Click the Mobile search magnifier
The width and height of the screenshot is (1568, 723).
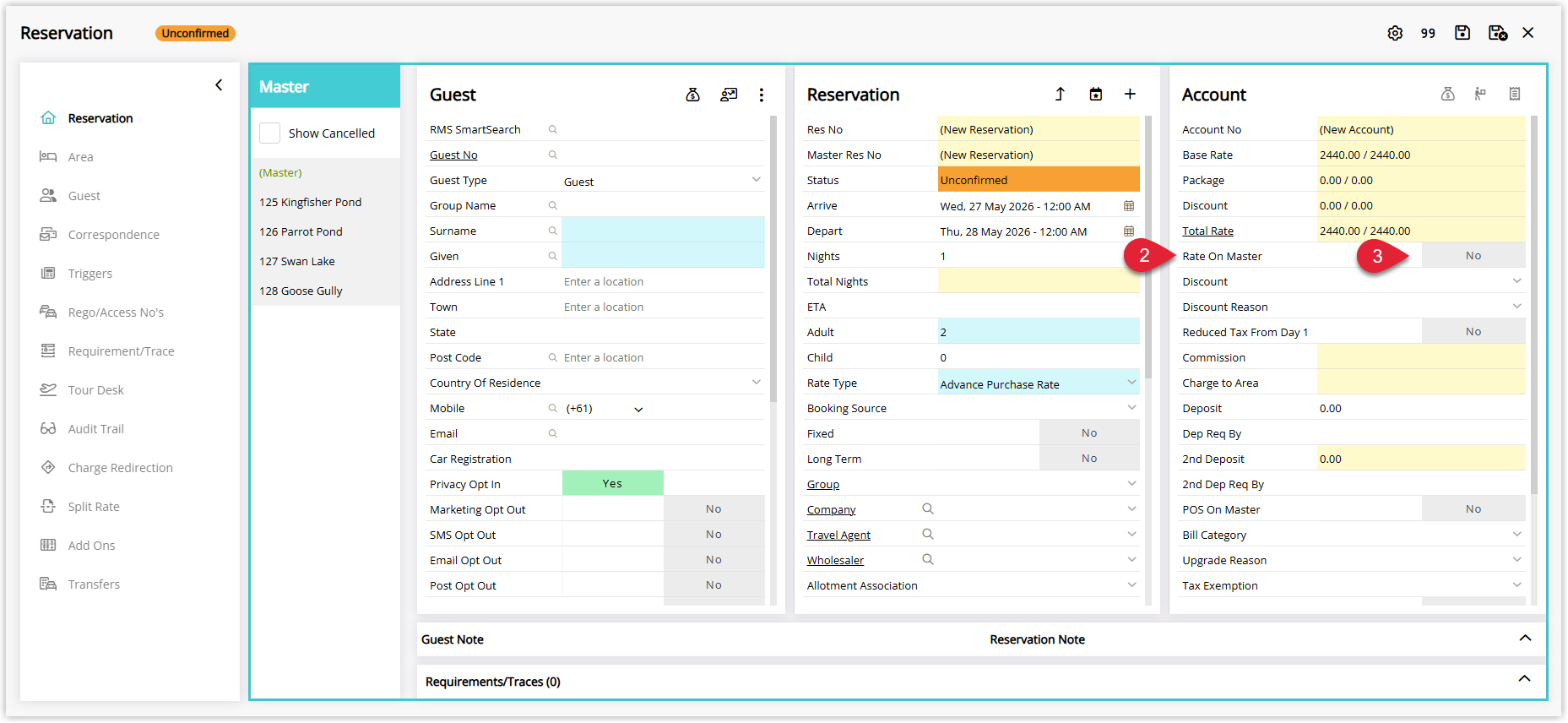click(x=553, y=408)
